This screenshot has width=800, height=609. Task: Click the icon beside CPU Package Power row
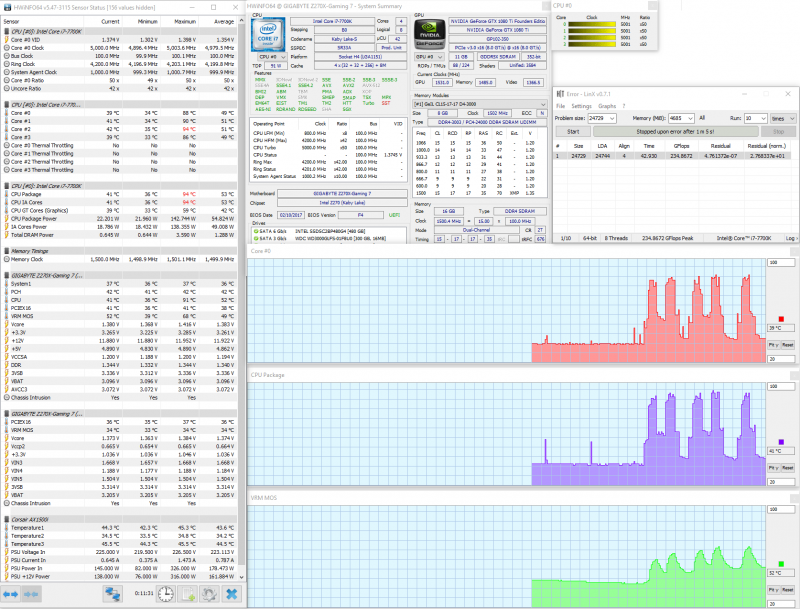(7, 219)
